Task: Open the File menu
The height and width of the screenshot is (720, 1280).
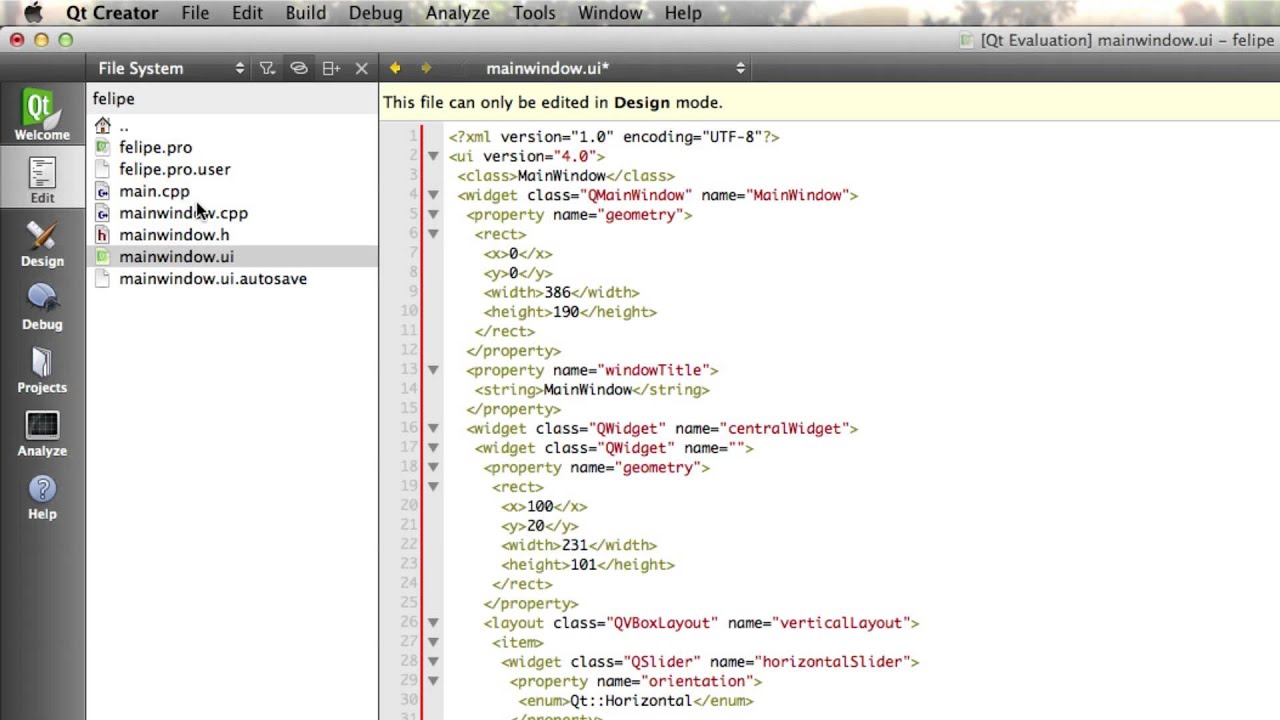Action: point(195,13)
